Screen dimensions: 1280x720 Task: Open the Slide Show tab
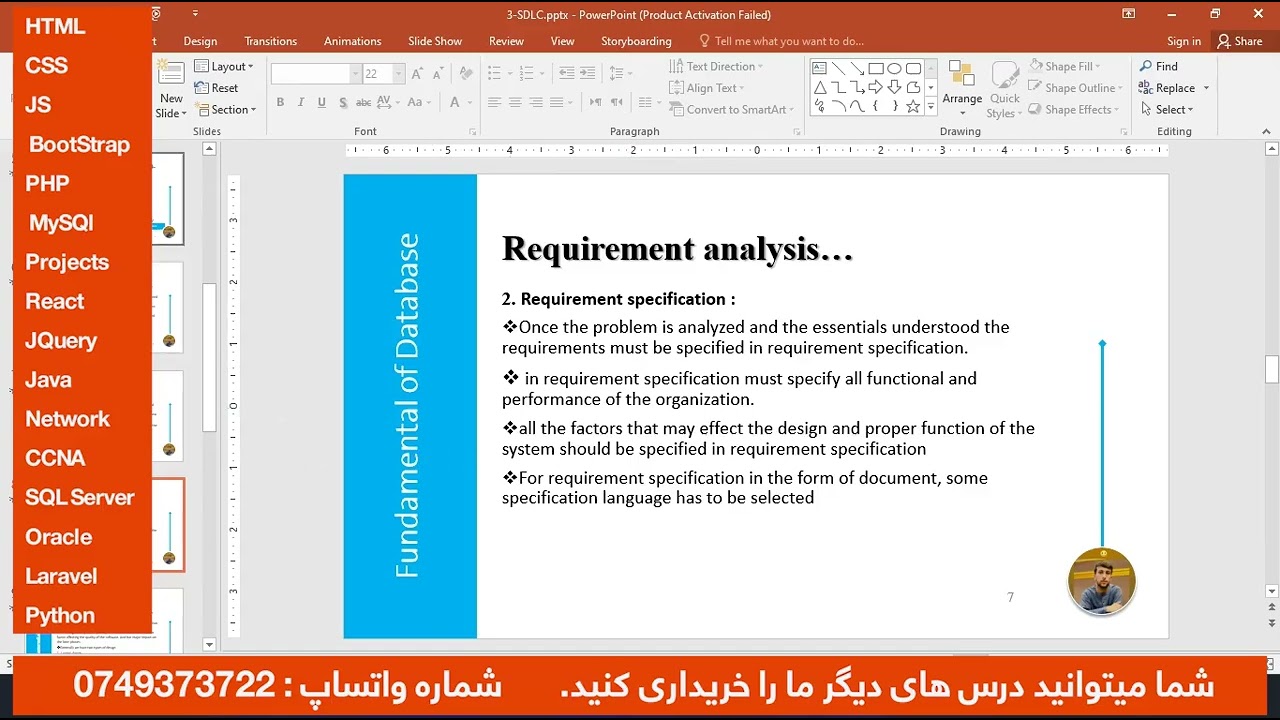pyautogui.click(x=435, y=41)
